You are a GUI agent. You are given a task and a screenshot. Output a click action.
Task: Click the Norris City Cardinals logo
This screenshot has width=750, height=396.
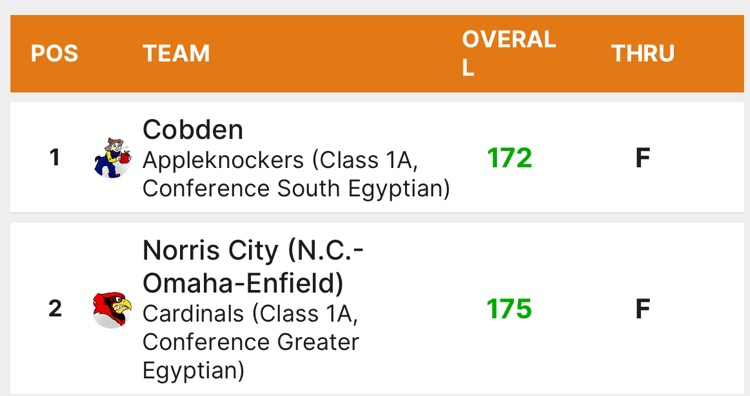click(x=112, y=309)
